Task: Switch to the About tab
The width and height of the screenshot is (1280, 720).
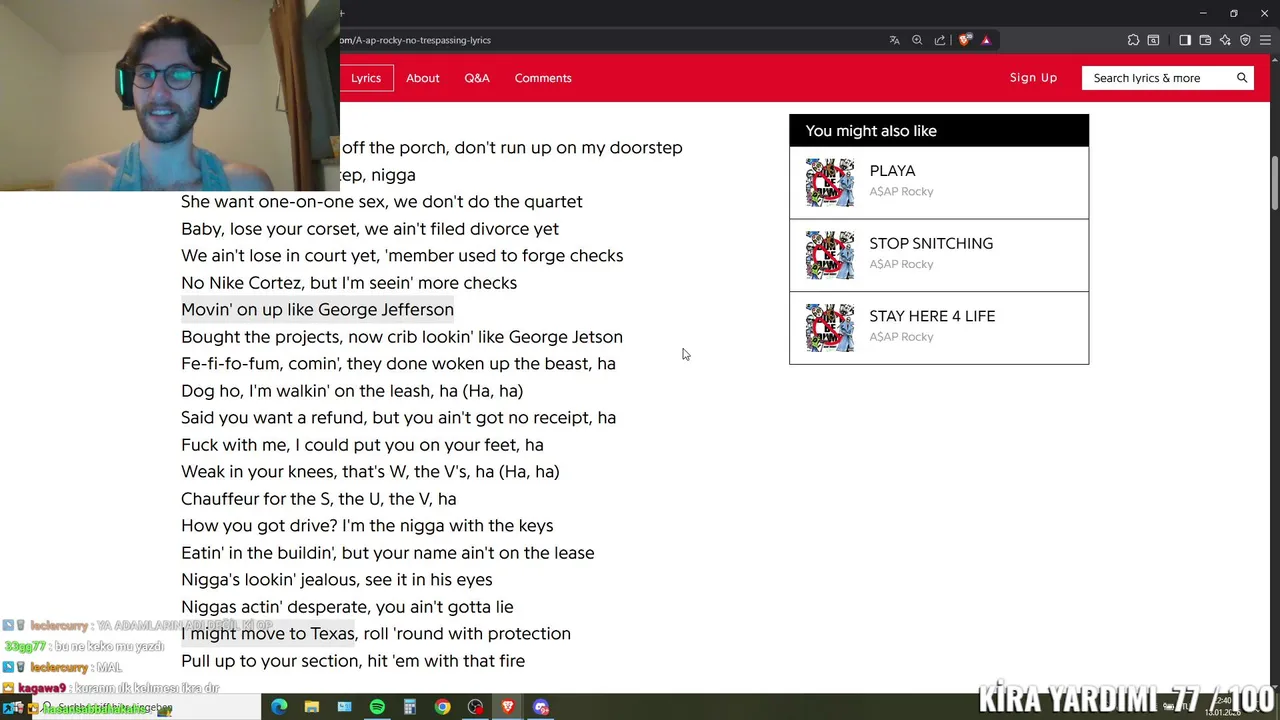Action: point(423,78)
